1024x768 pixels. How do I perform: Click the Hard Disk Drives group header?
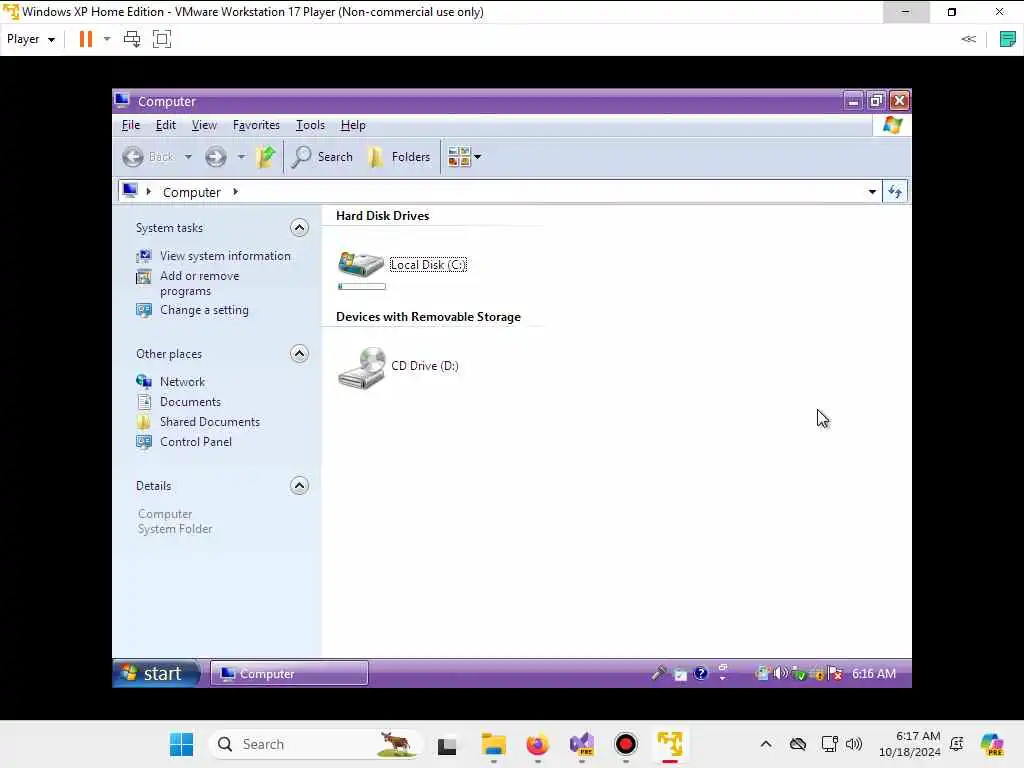click(x=383, y=216)
